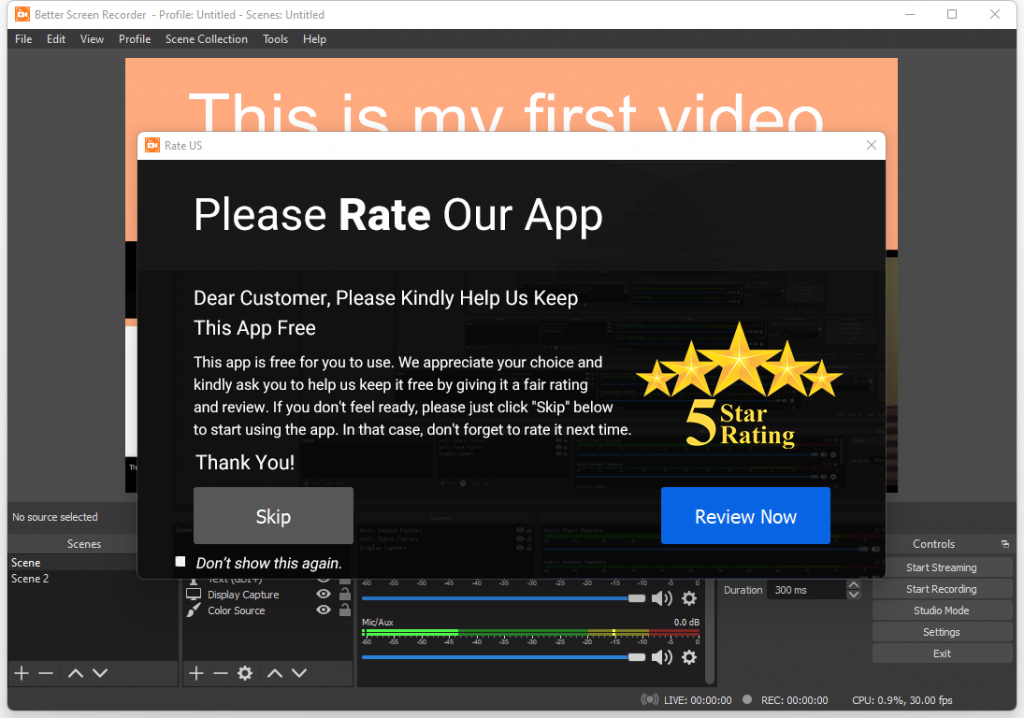Toggle visibility of the Color Source

coord(323,610)
